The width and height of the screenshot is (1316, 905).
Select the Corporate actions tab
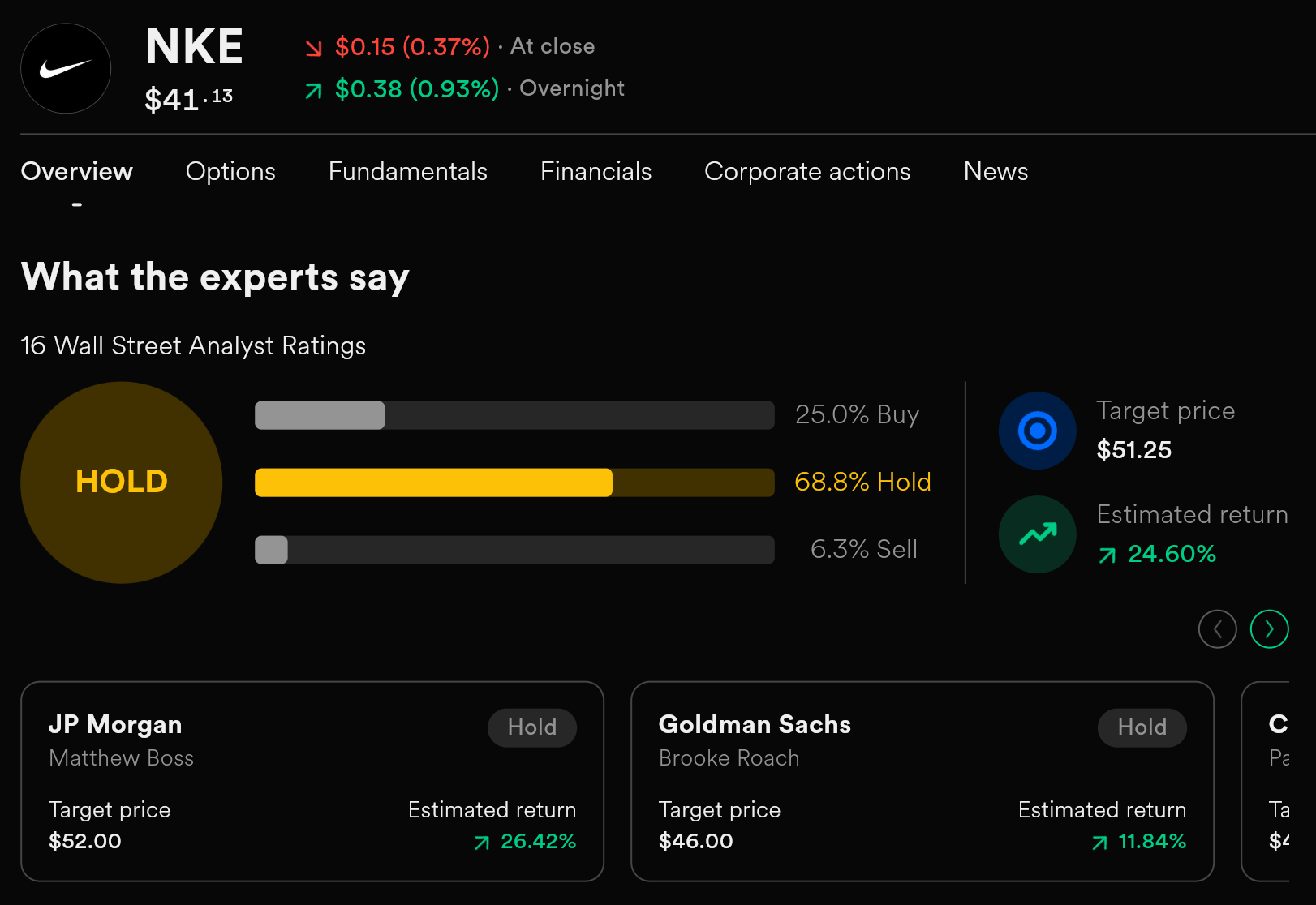807,172
